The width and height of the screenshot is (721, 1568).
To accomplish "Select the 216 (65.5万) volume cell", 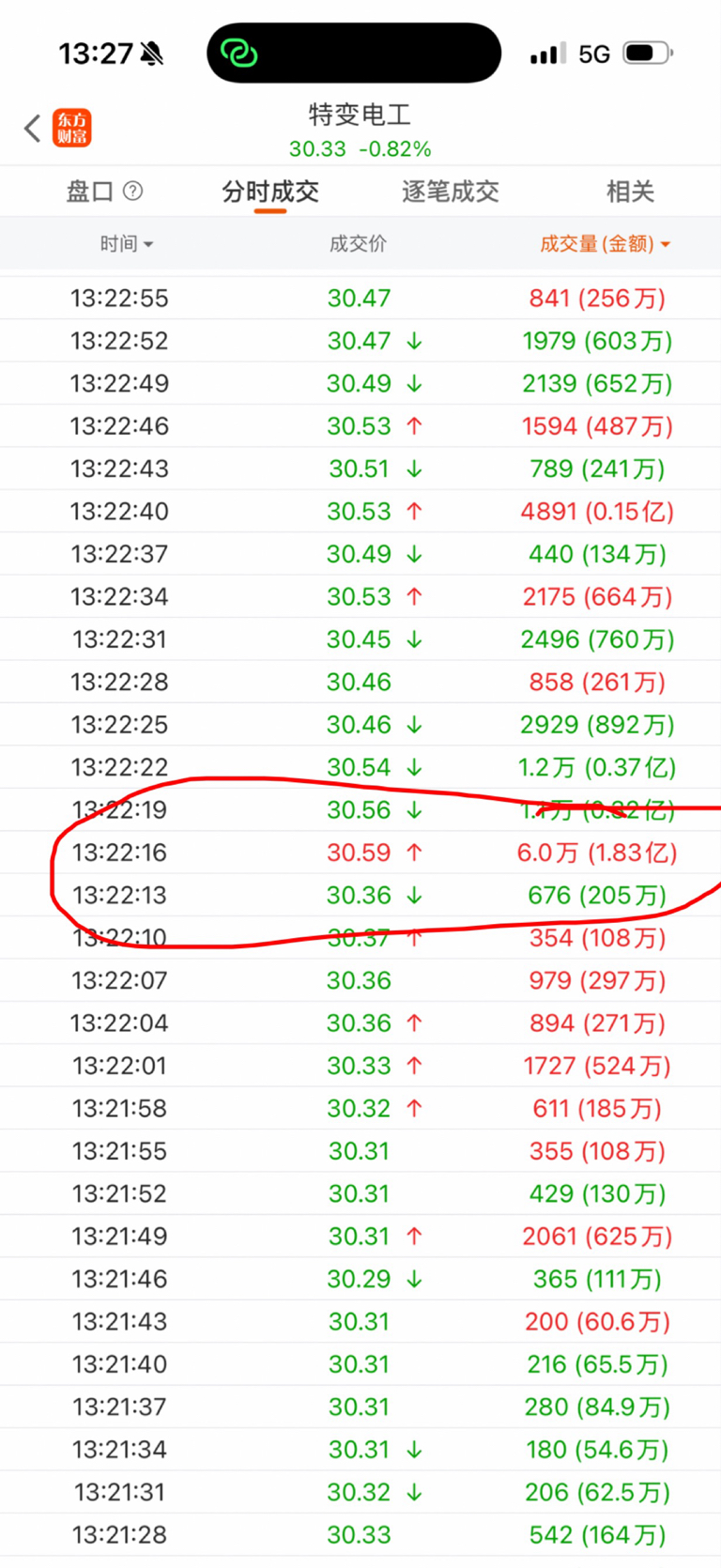I will [597, 1364].
